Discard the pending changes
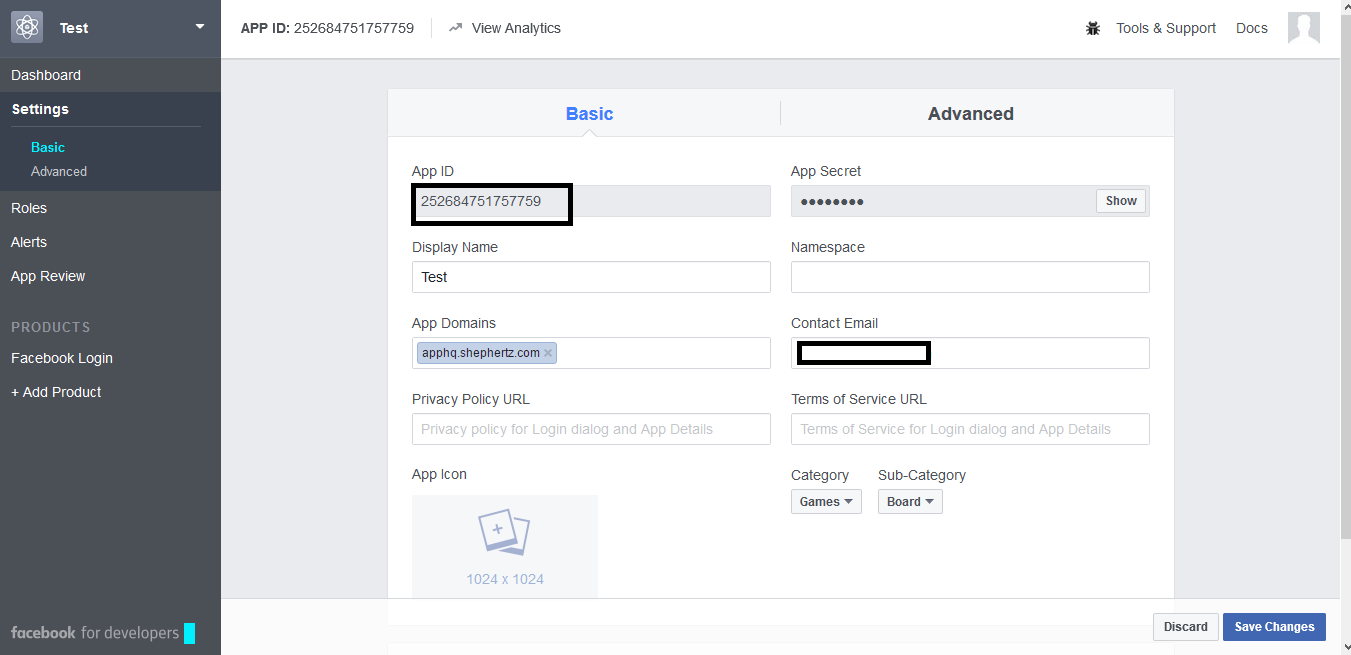Image resolution: width=1351 pixels, height=655 pixels. click(1185, 627)
